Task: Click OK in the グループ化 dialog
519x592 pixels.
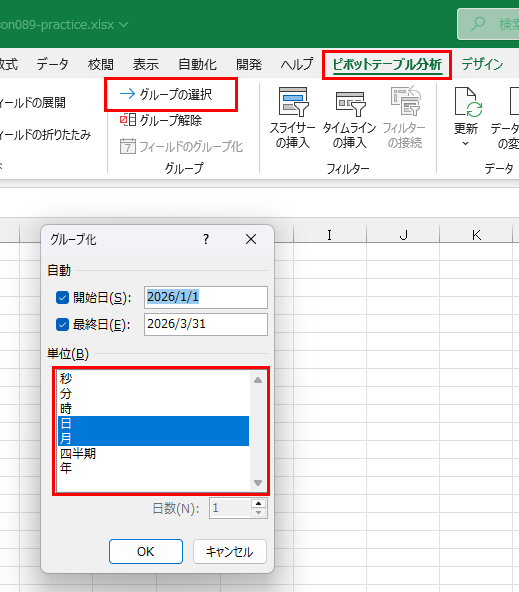Action: pos(146,552)
